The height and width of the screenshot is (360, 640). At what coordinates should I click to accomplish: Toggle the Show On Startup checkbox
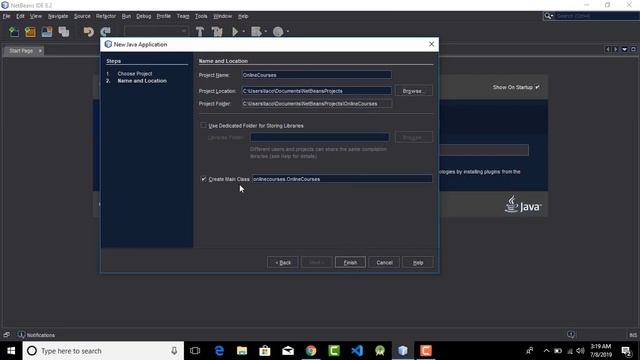(x=537, y=87)
